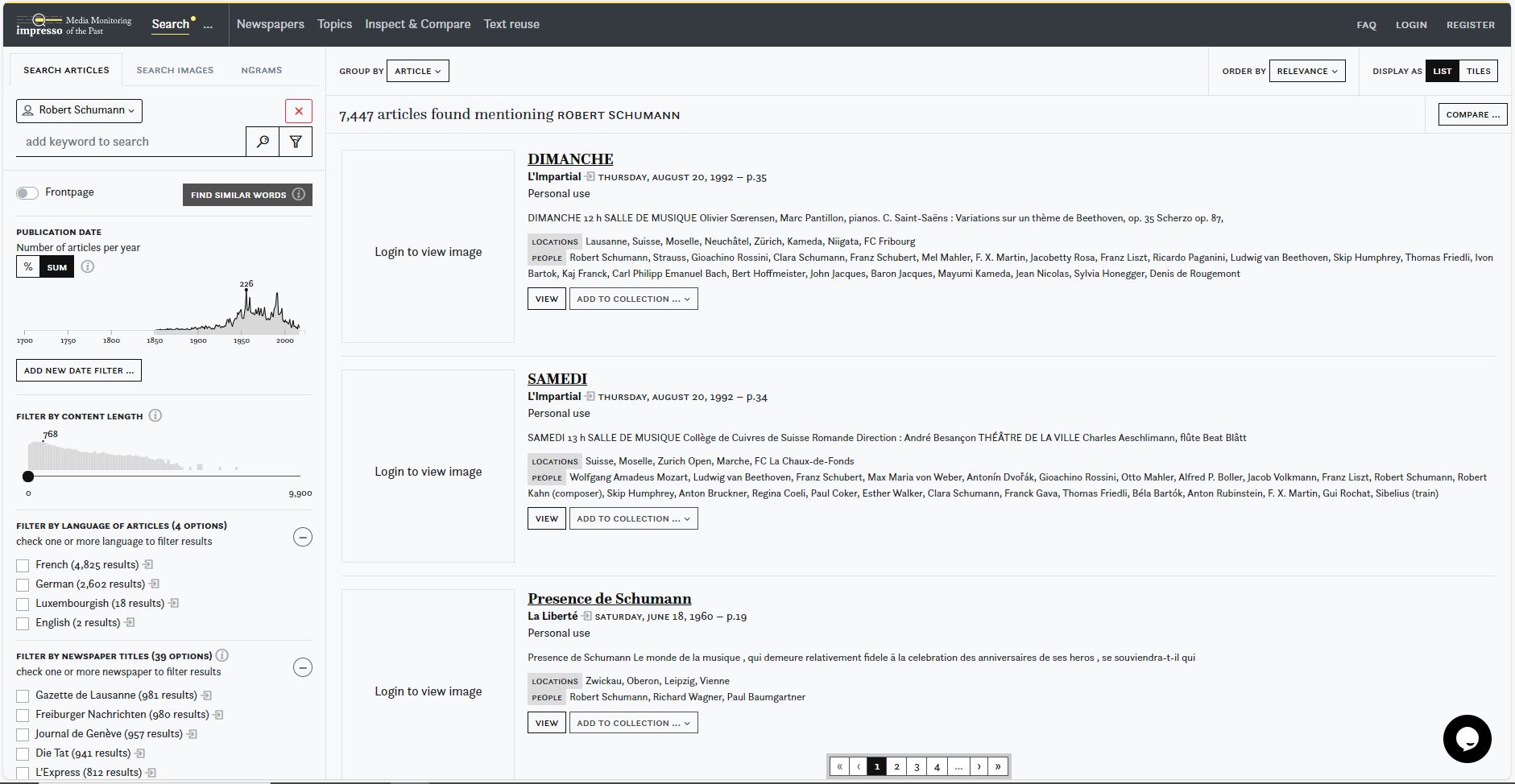Click filter icon beside La Liberté newspaper name
Image resolution: width=1515 pixels, height=784 pixels.
[x=586, y=617]
